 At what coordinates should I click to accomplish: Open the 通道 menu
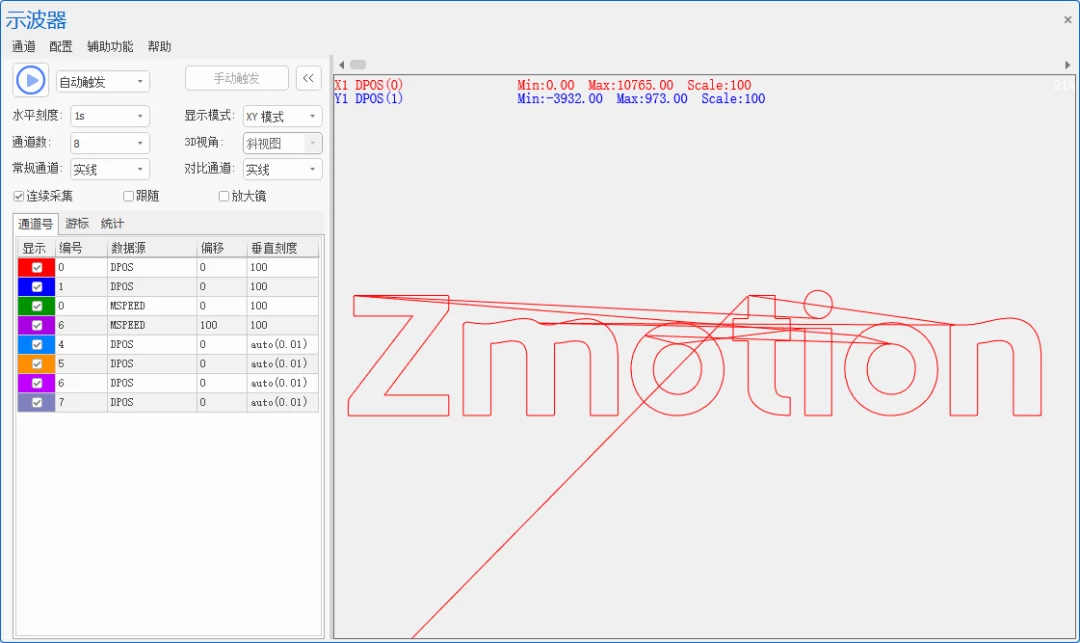[x=23, y=46]
